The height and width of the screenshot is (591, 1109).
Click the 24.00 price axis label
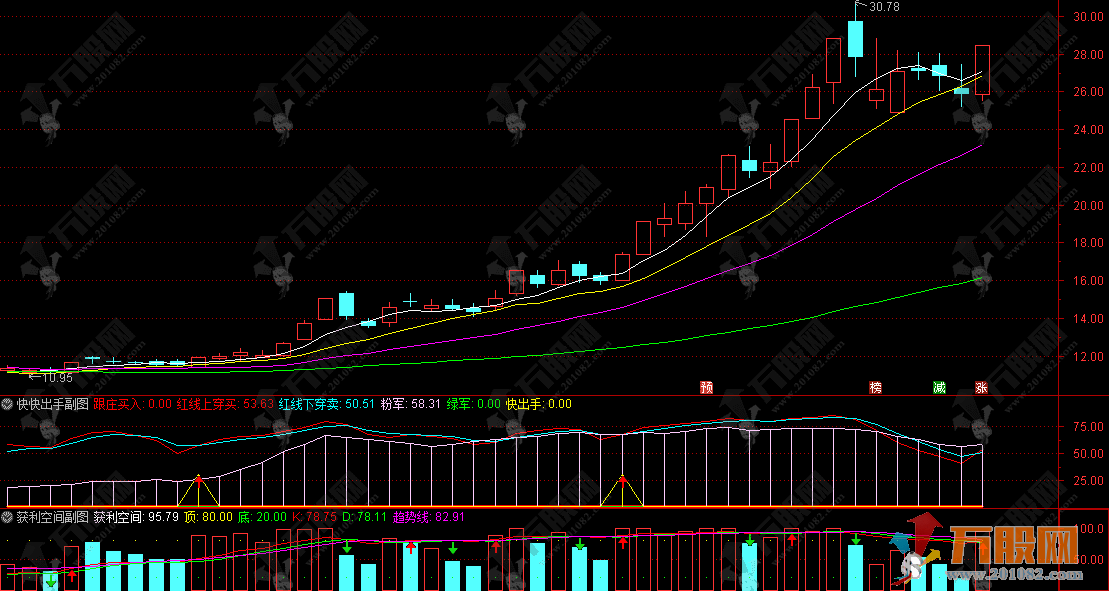(1088, 130)
